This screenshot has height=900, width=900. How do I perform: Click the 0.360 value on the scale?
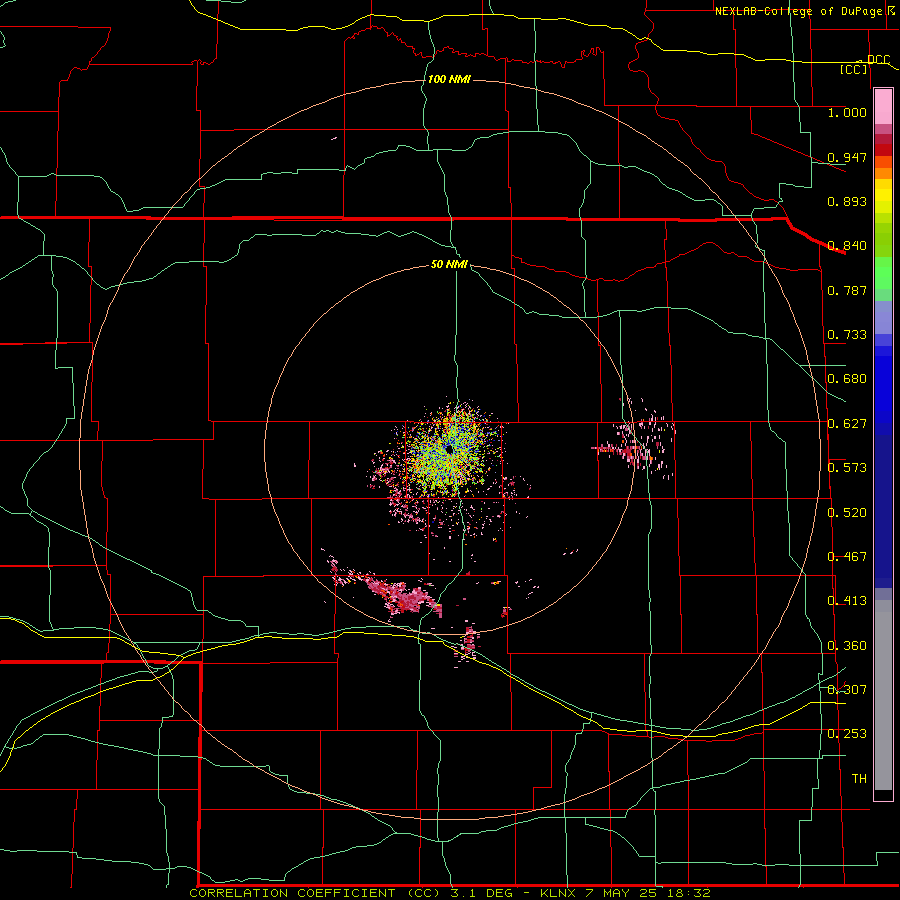[847, 646]
